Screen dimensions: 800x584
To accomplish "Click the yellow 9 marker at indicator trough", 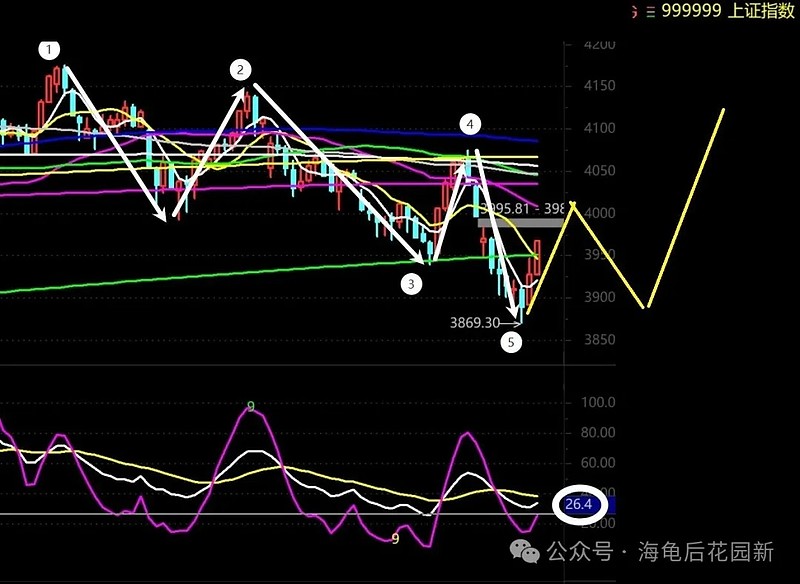I will [x=395, y=539].
